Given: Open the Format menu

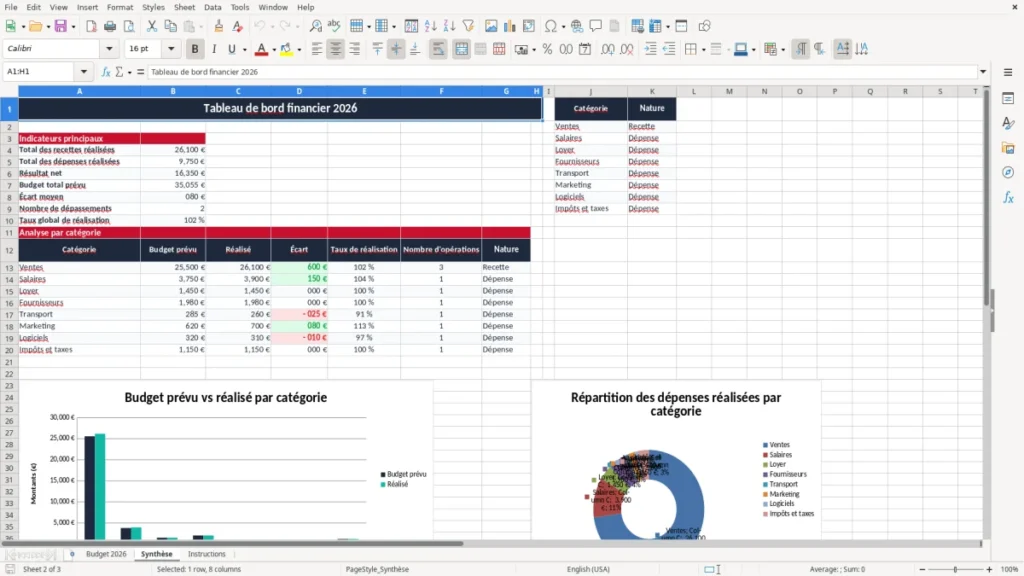Looking at the screenshot, I should (120, 7).
